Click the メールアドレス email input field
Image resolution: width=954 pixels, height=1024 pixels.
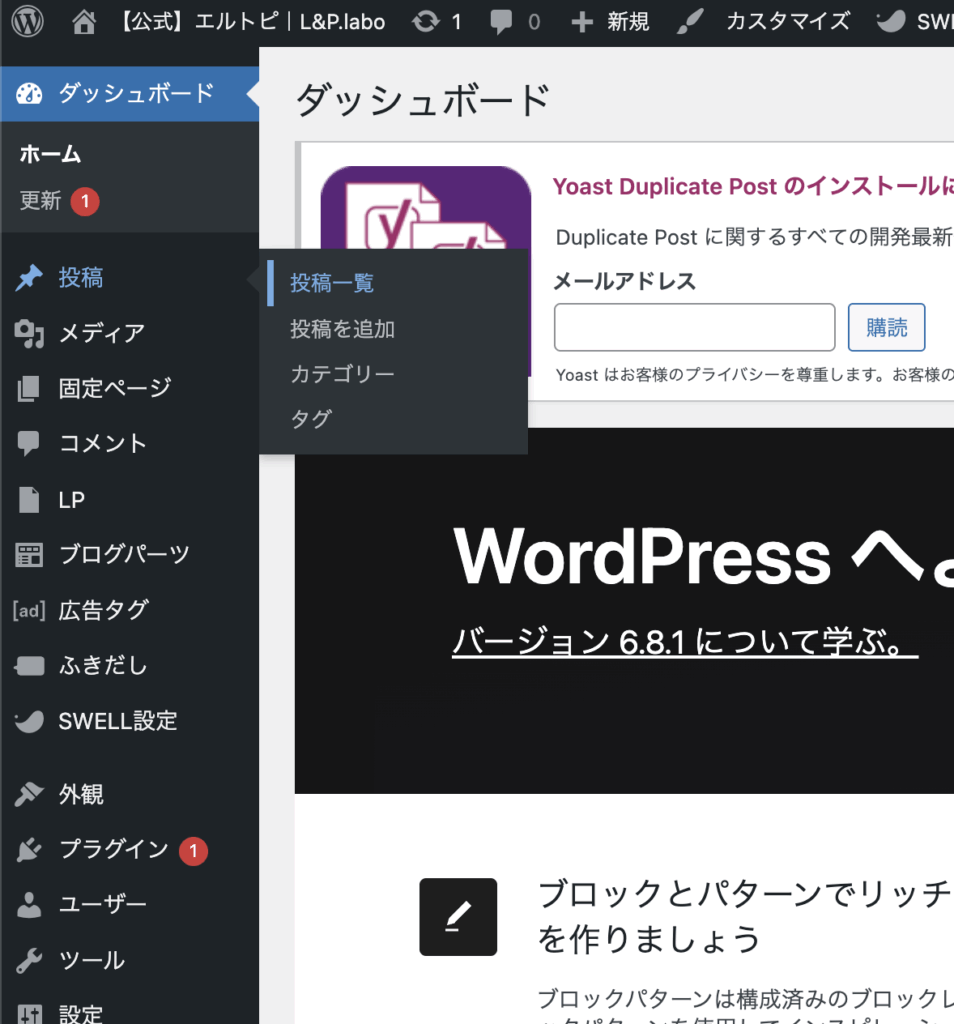click(694, 328)
